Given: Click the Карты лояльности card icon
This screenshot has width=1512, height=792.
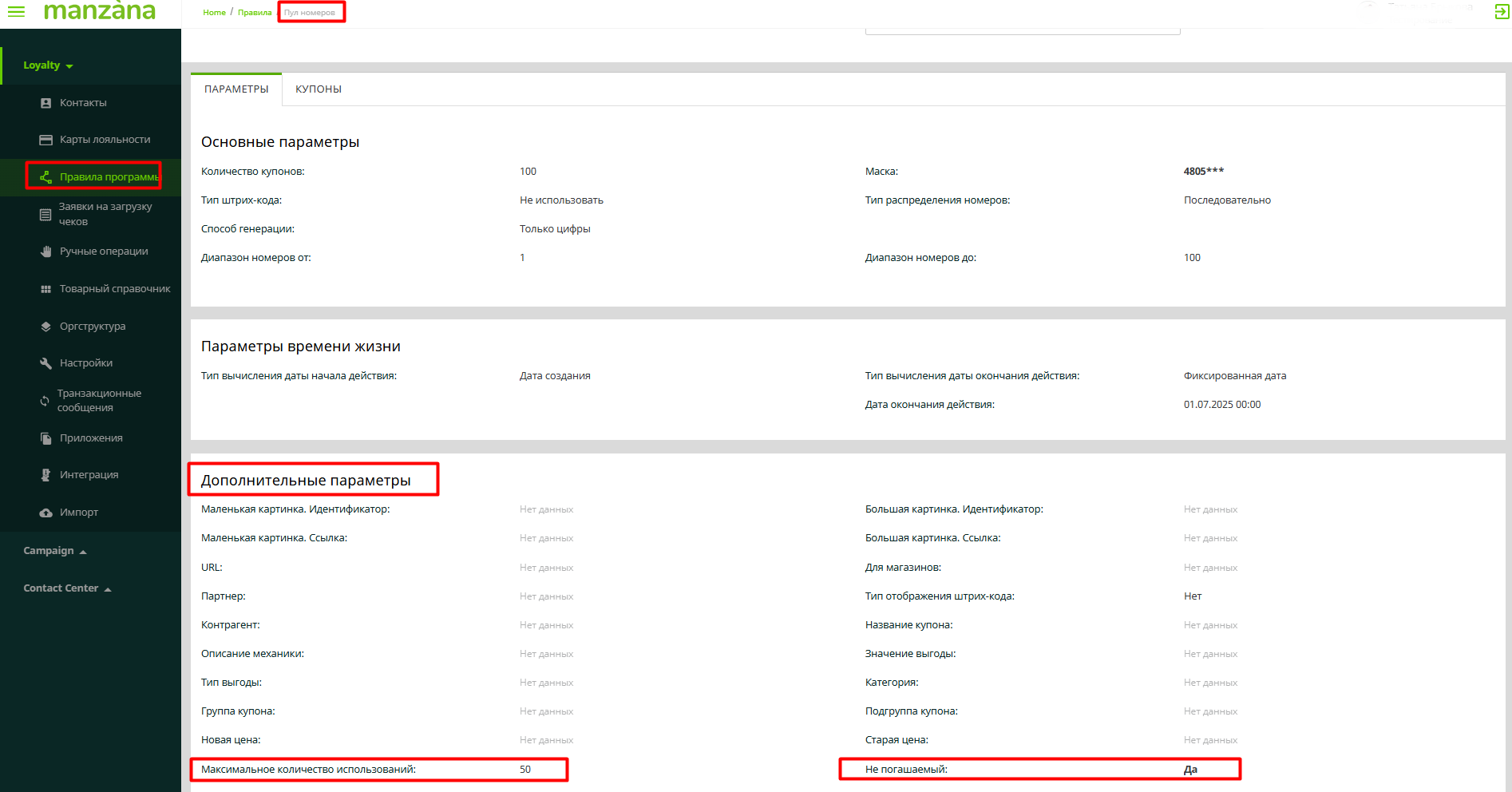Looking at the screenshot, I should point(46,140).
